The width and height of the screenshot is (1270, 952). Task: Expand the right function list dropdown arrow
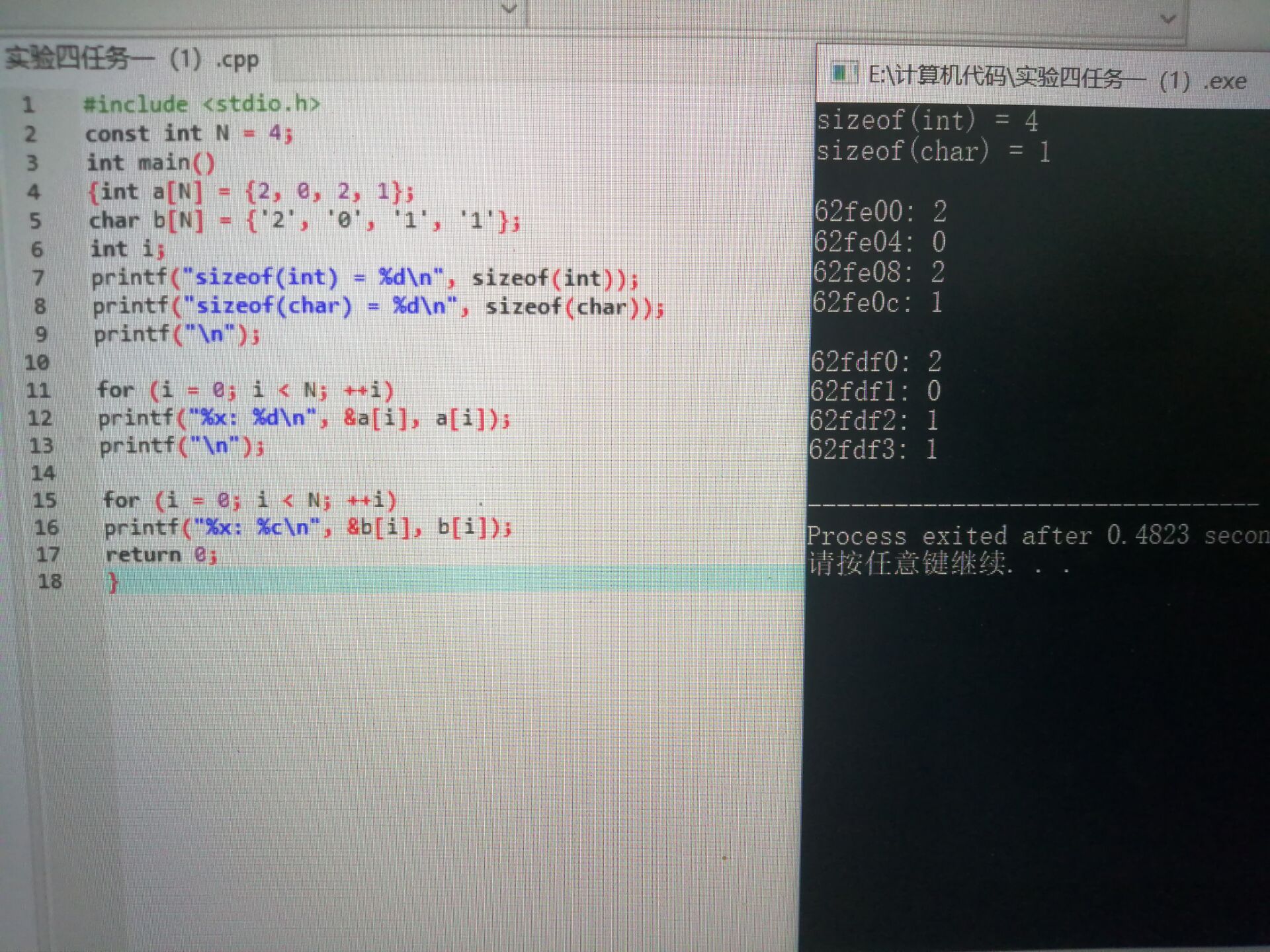(x=1168, y=19)
